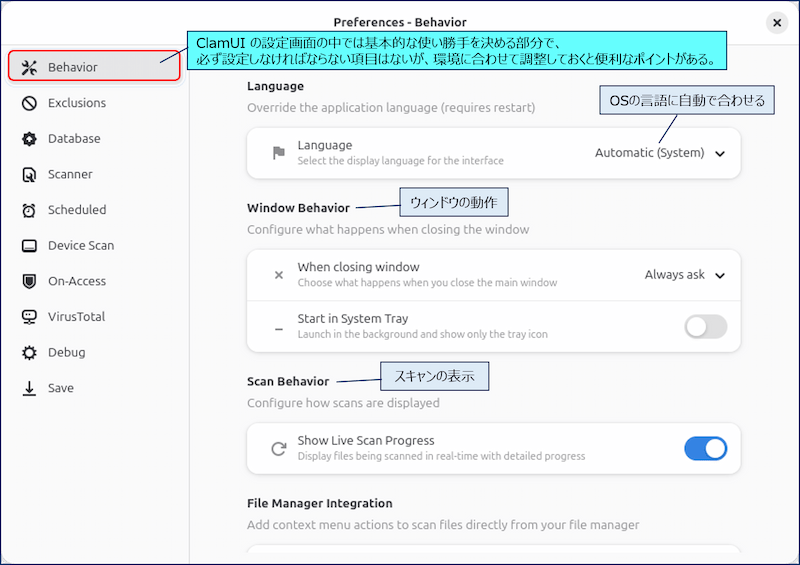Open the Always ask closing-window dropdown
Viewport: 800px width, 565px height.
pyautogui.click(x=685, y=275)
